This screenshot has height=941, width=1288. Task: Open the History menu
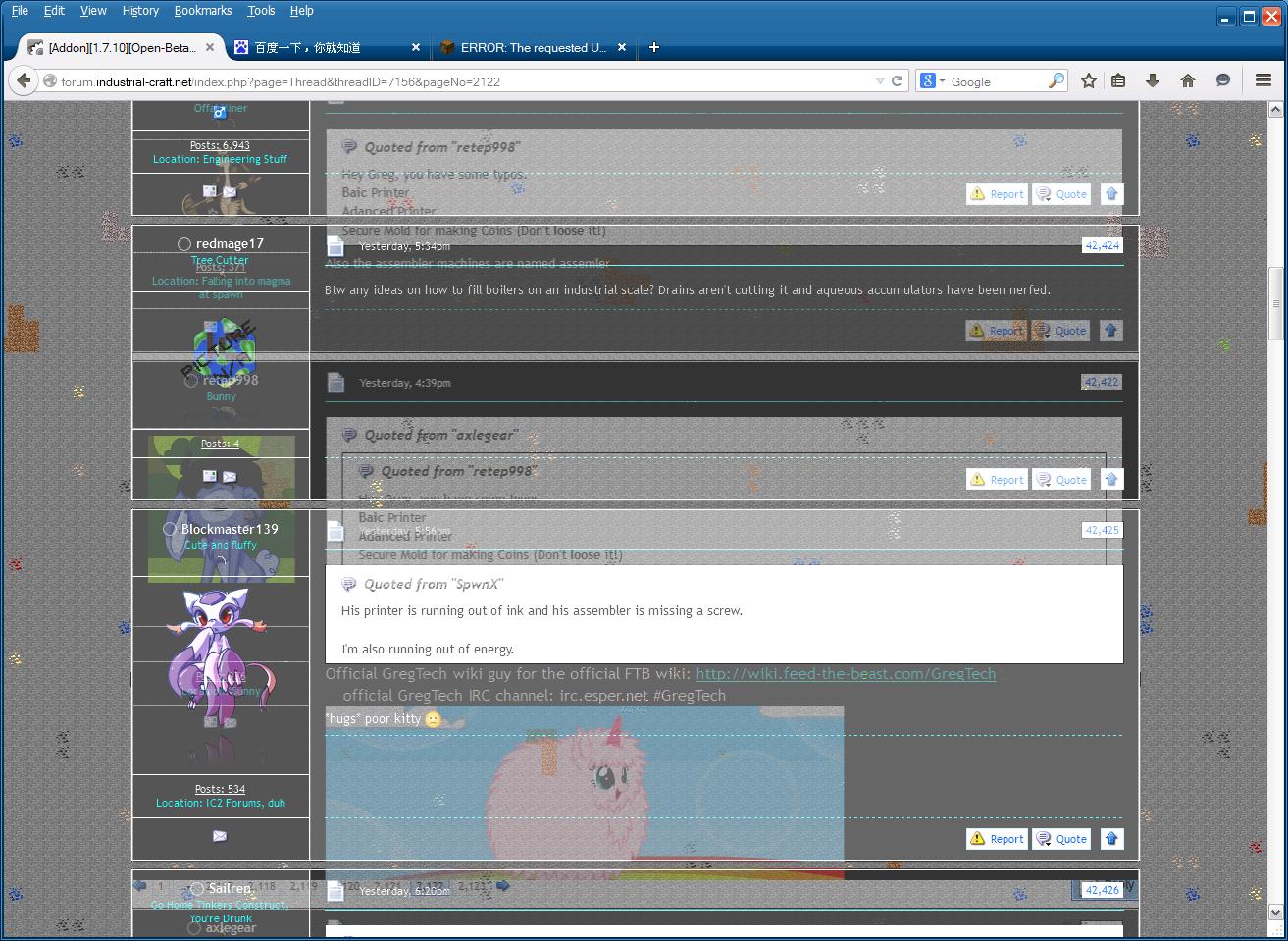(x=140, y=11)
